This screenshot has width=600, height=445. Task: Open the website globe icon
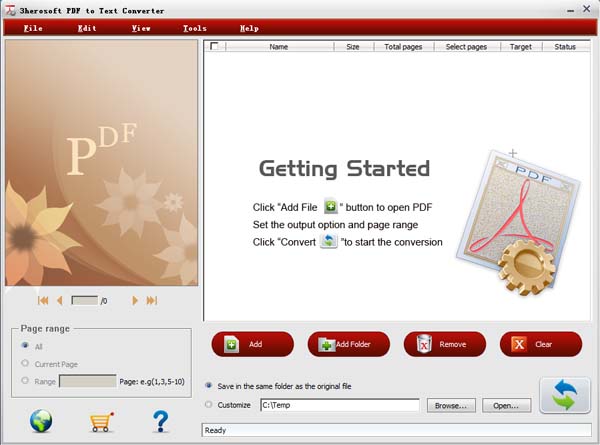[x=41, y=421]
